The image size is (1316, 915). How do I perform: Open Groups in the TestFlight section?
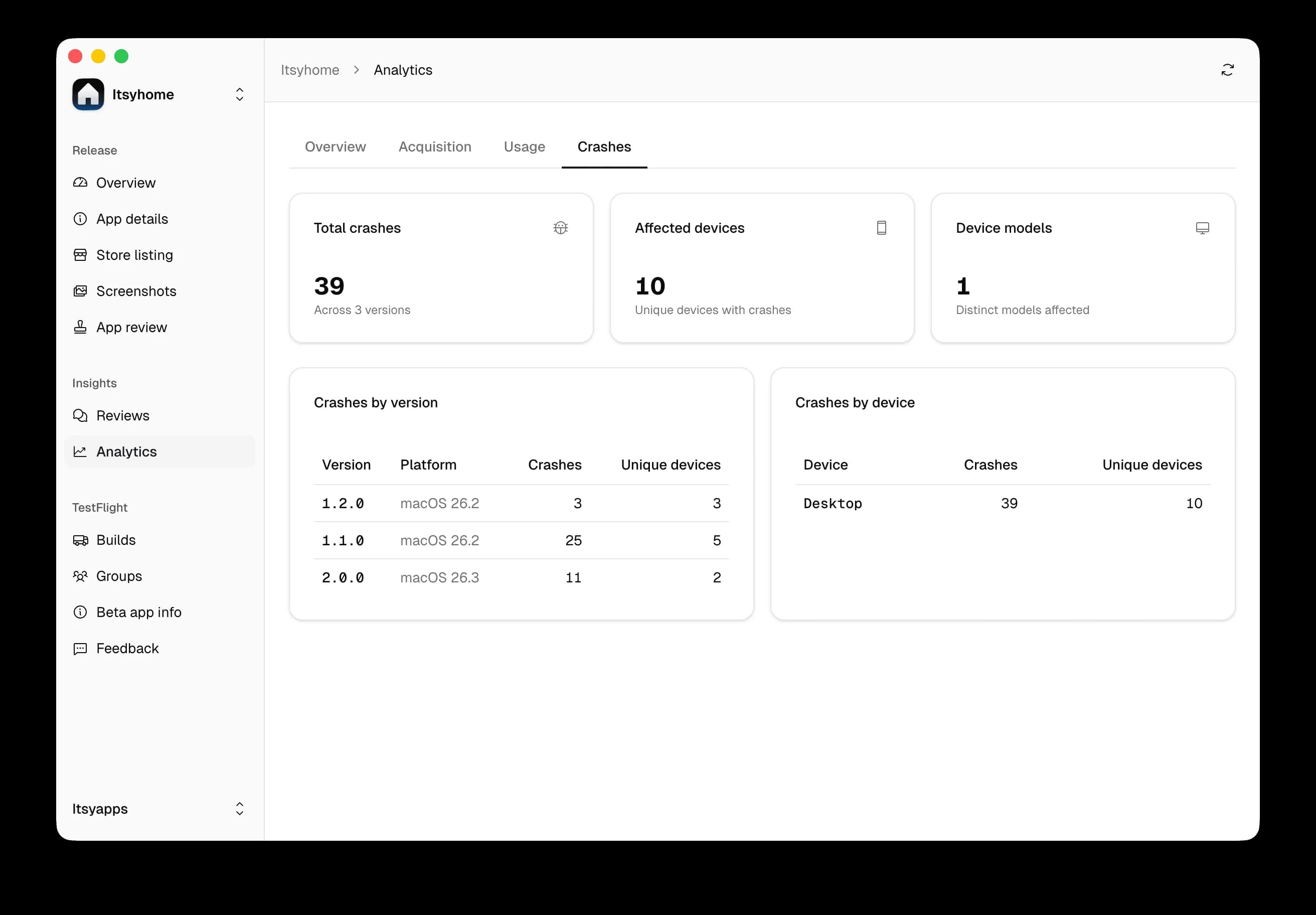[x=119, y=576]
